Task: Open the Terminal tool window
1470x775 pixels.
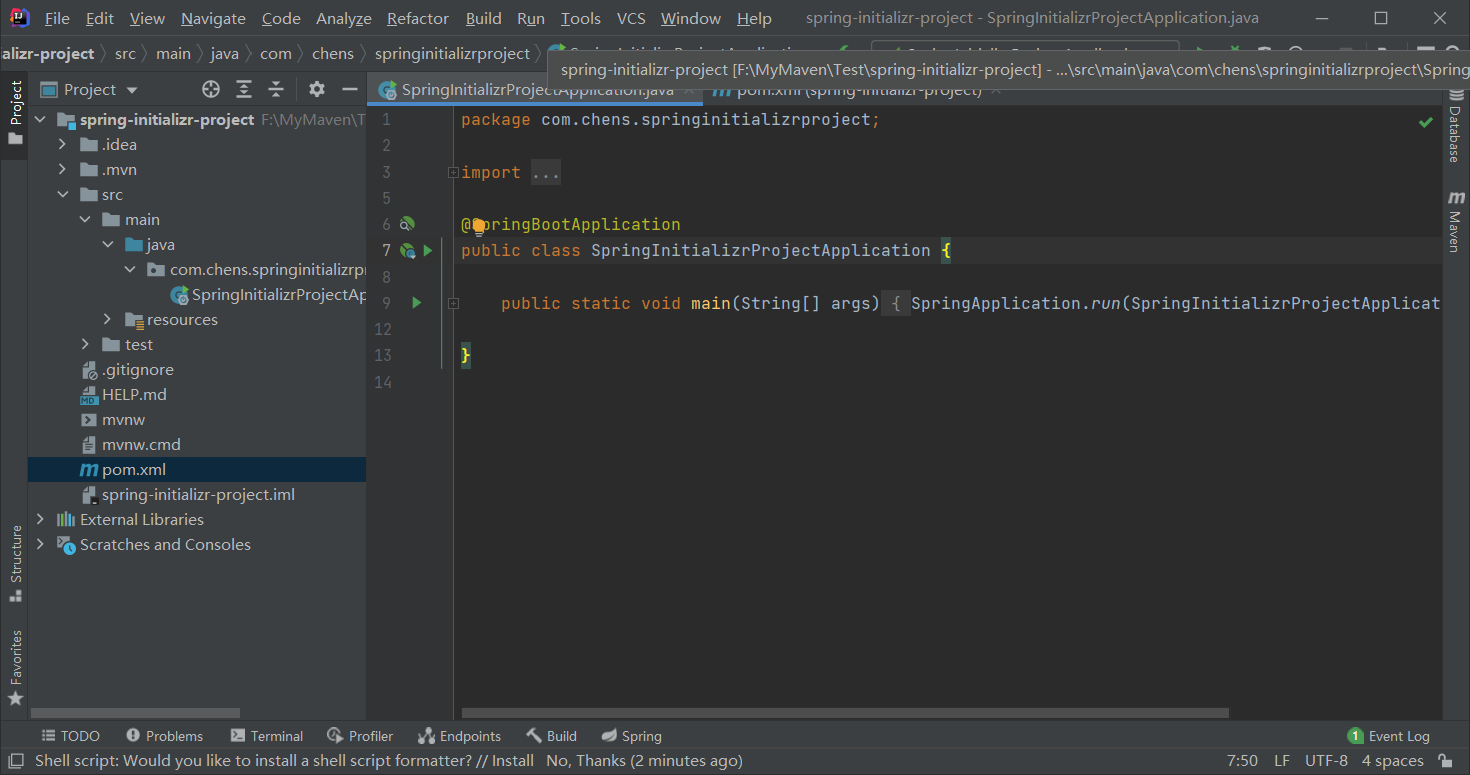Action: pos(266,736)
